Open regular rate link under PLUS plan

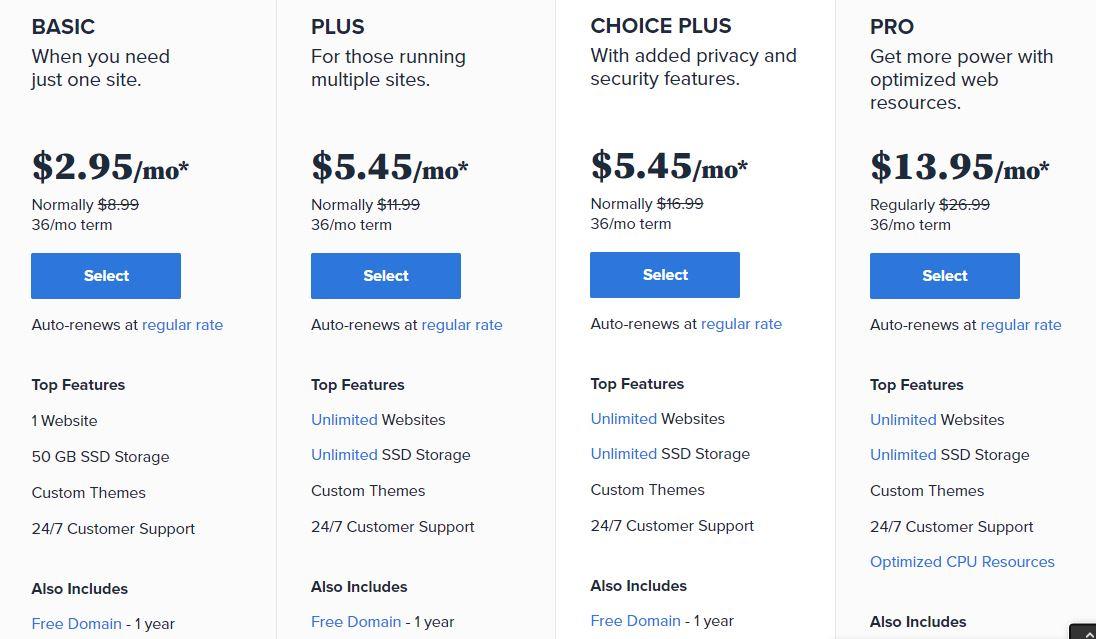tap(462, 325)
